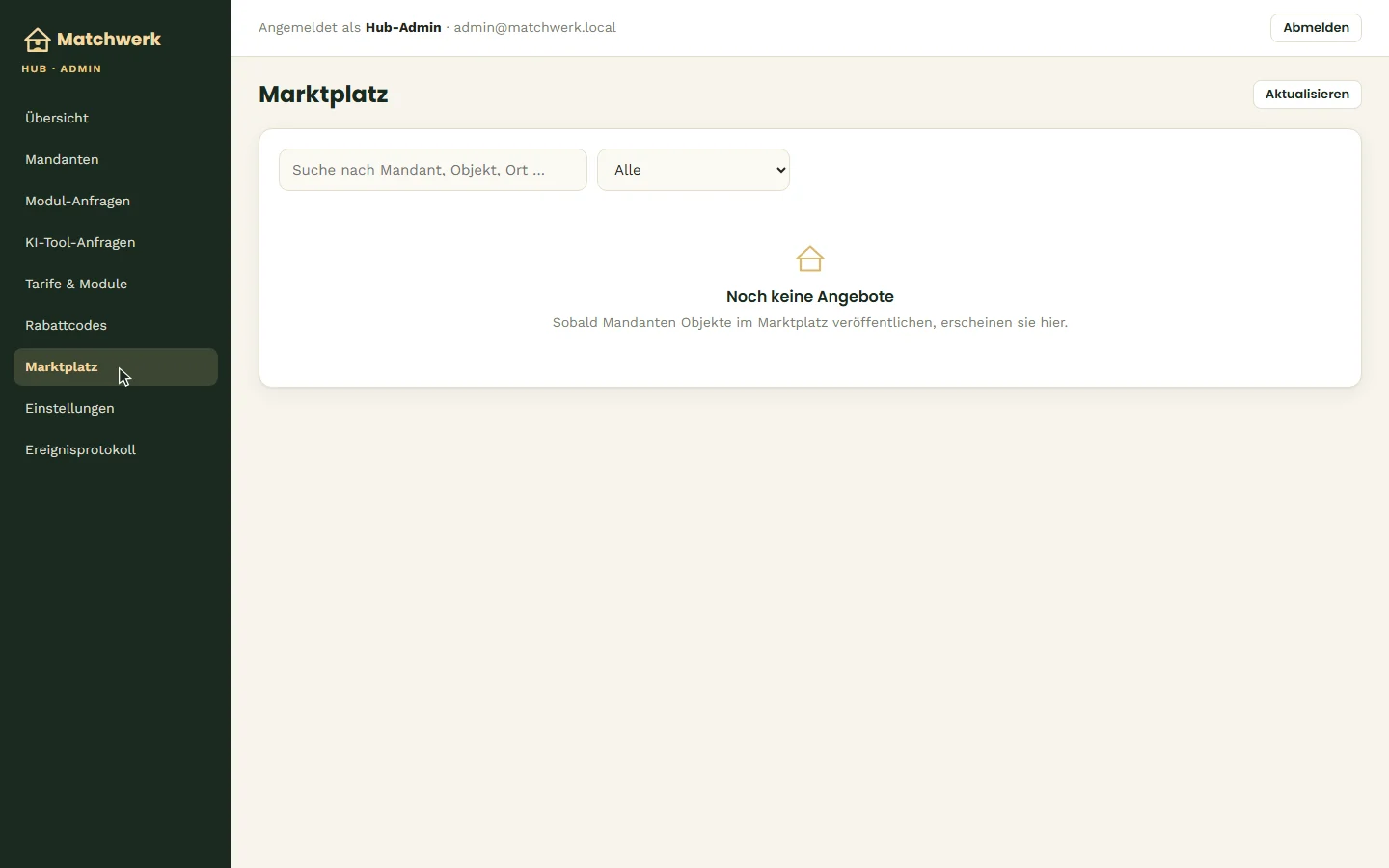
Task: Click the Abmelden button
Action: [1316, 28]
